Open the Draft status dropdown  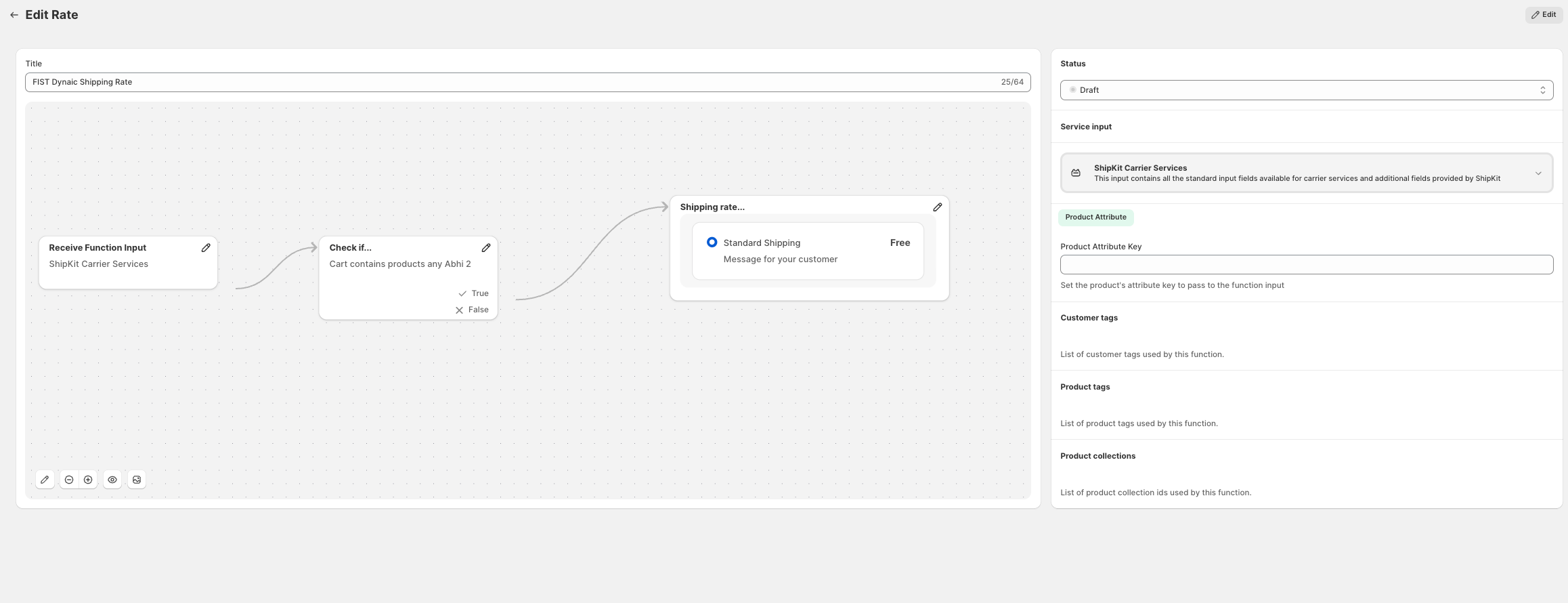[x=1306, y=90]
